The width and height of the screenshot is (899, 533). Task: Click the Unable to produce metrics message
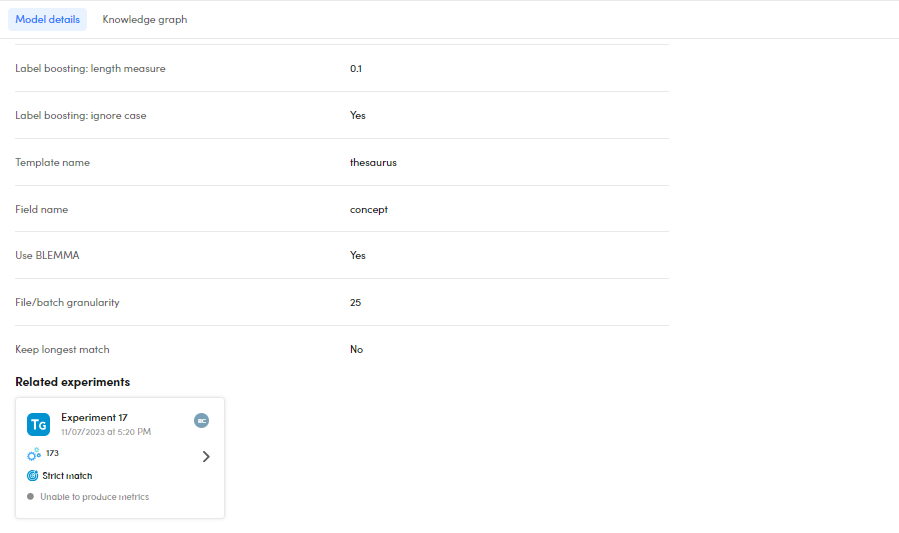[94, 497]
